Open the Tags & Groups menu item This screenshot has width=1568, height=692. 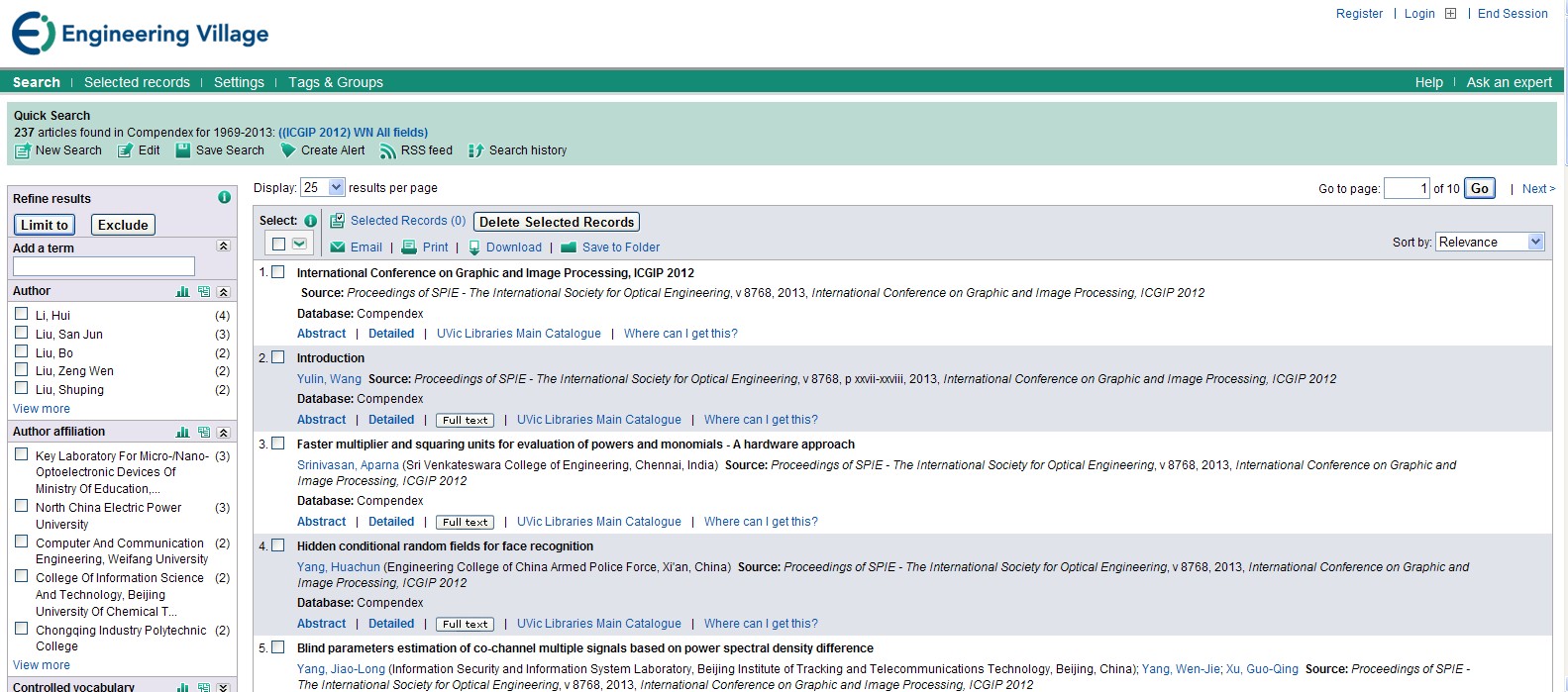336,82
